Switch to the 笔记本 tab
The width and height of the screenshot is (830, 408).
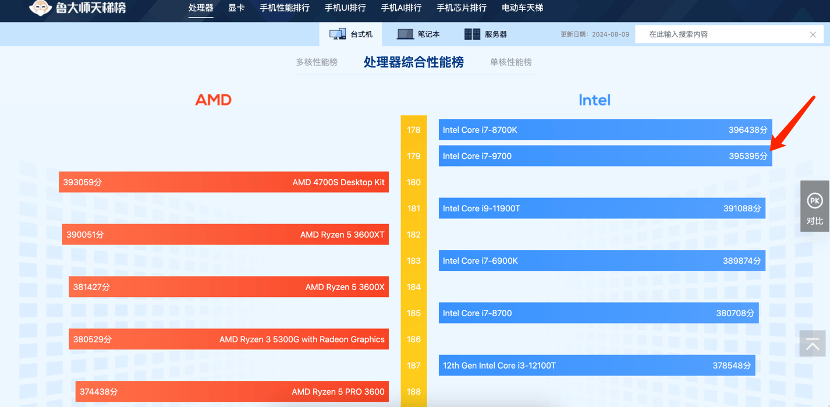418,34
